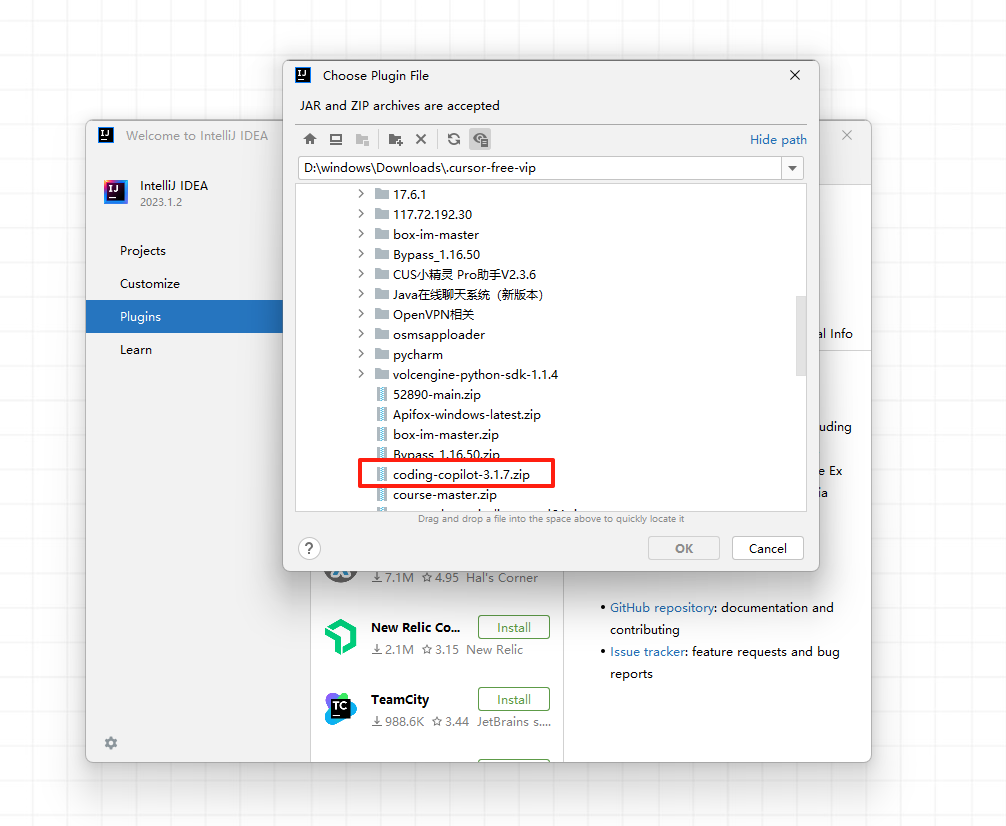Expand the box-im-master folder node

(361, 234)
